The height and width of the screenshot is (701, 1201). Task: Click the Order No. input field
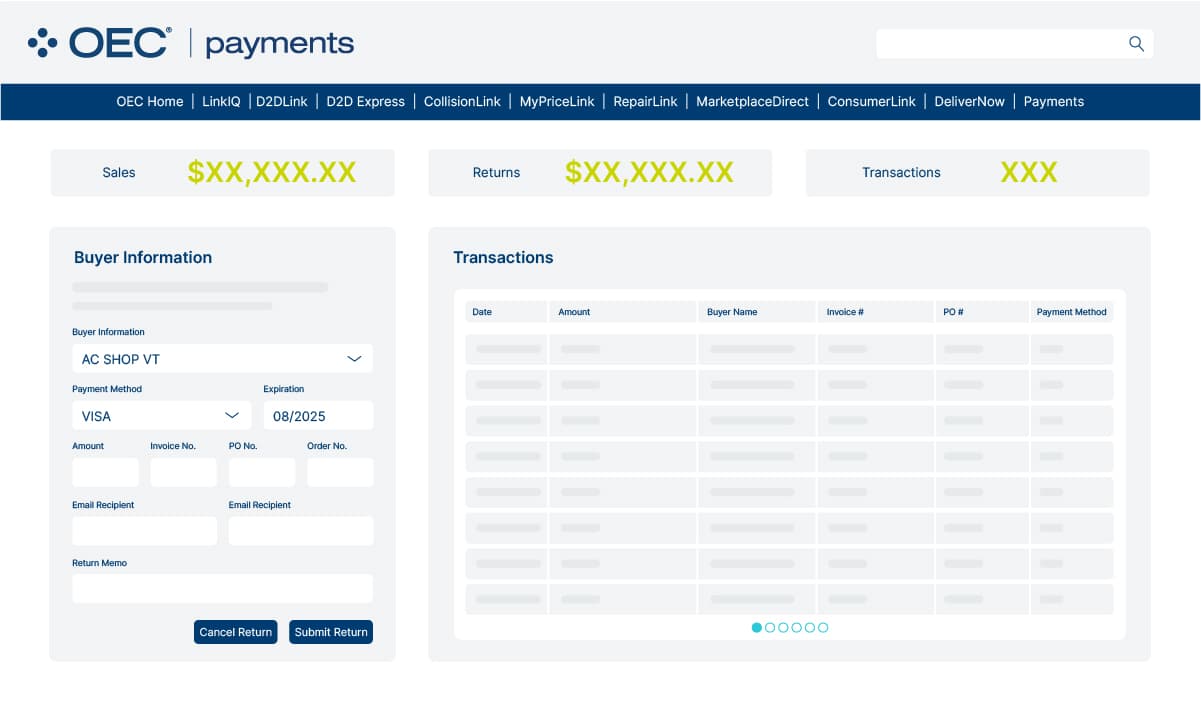tap(340, 473)
